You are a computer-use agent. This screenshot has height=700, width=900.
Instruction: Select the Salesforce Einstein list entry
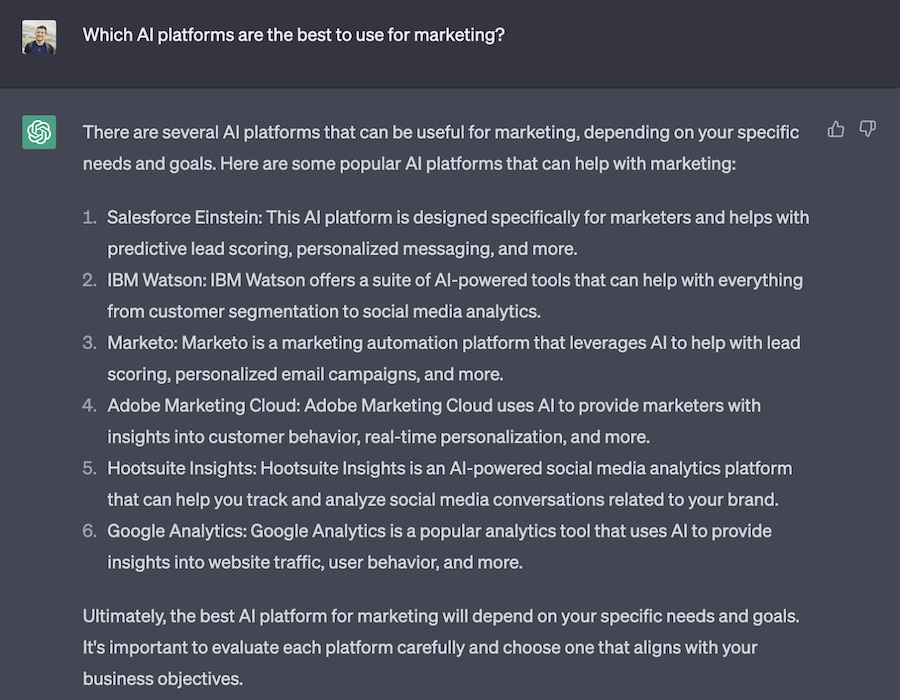[457, 232]
